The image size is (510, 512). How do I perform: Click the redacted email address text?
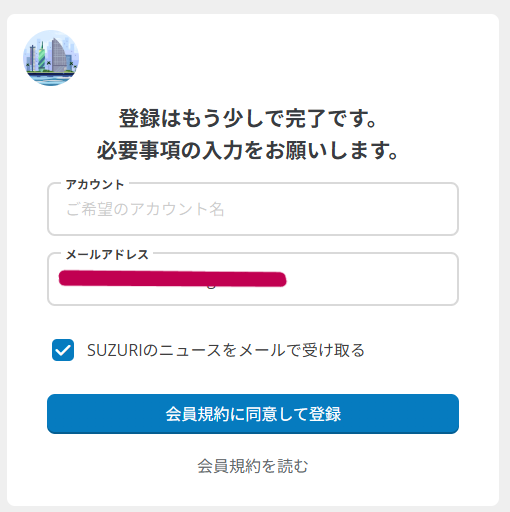[x=173, y=279]
